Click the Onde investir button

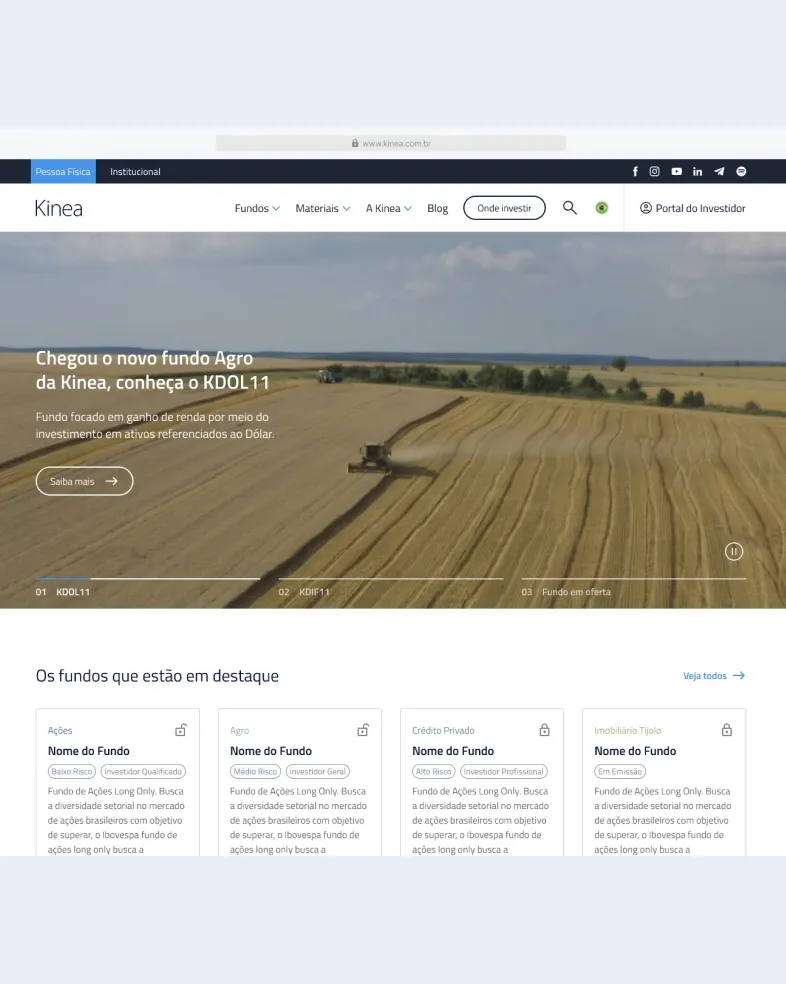pyautogui.click(x=504, y=208)
